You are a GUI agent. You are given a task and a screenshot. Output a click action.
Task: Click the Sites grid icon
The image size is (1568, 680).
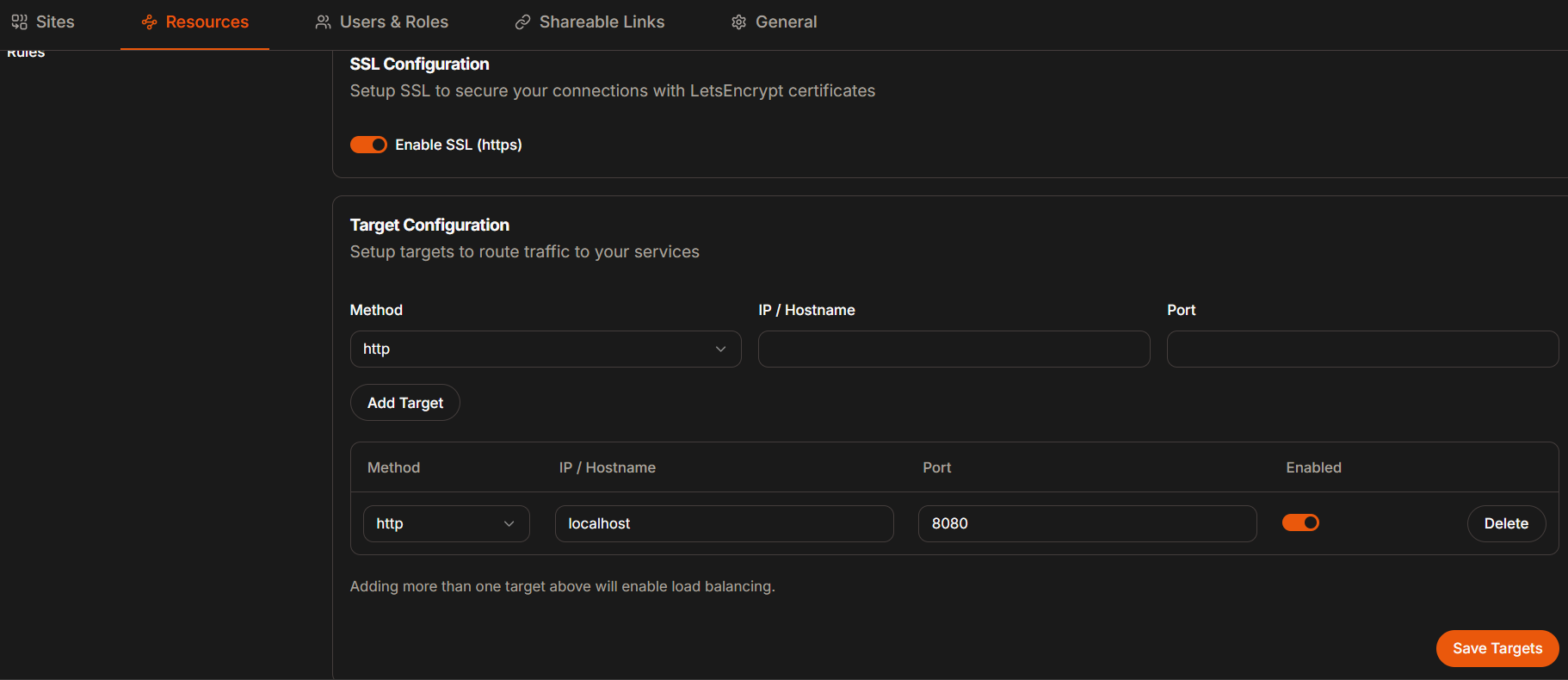[19, 22]
